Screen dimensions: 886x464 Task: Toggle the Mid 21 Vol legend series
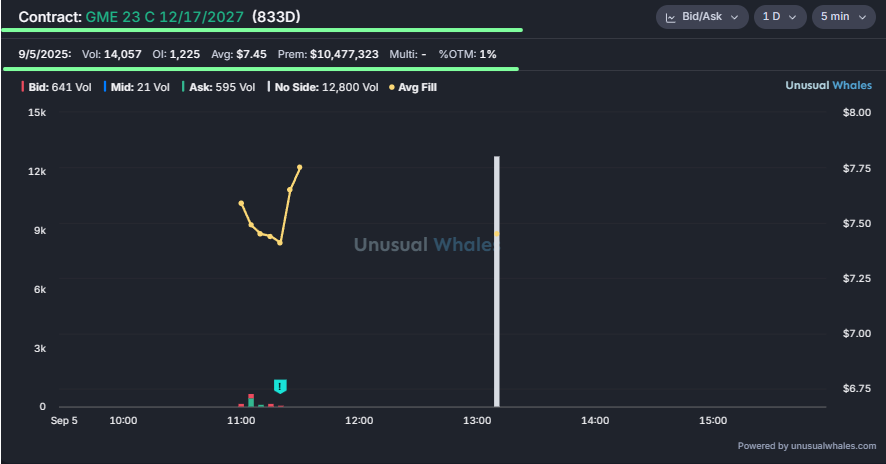point(136,87)
